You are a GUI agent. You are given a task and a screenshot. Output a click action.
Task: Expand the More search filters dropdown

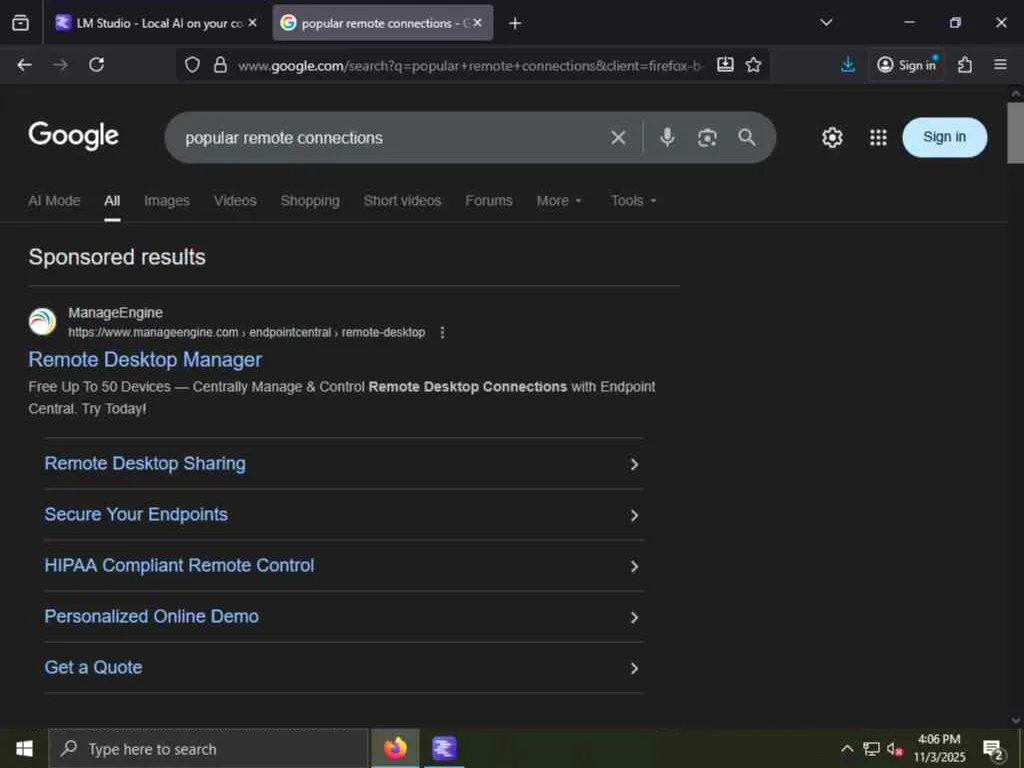point(559,201)
